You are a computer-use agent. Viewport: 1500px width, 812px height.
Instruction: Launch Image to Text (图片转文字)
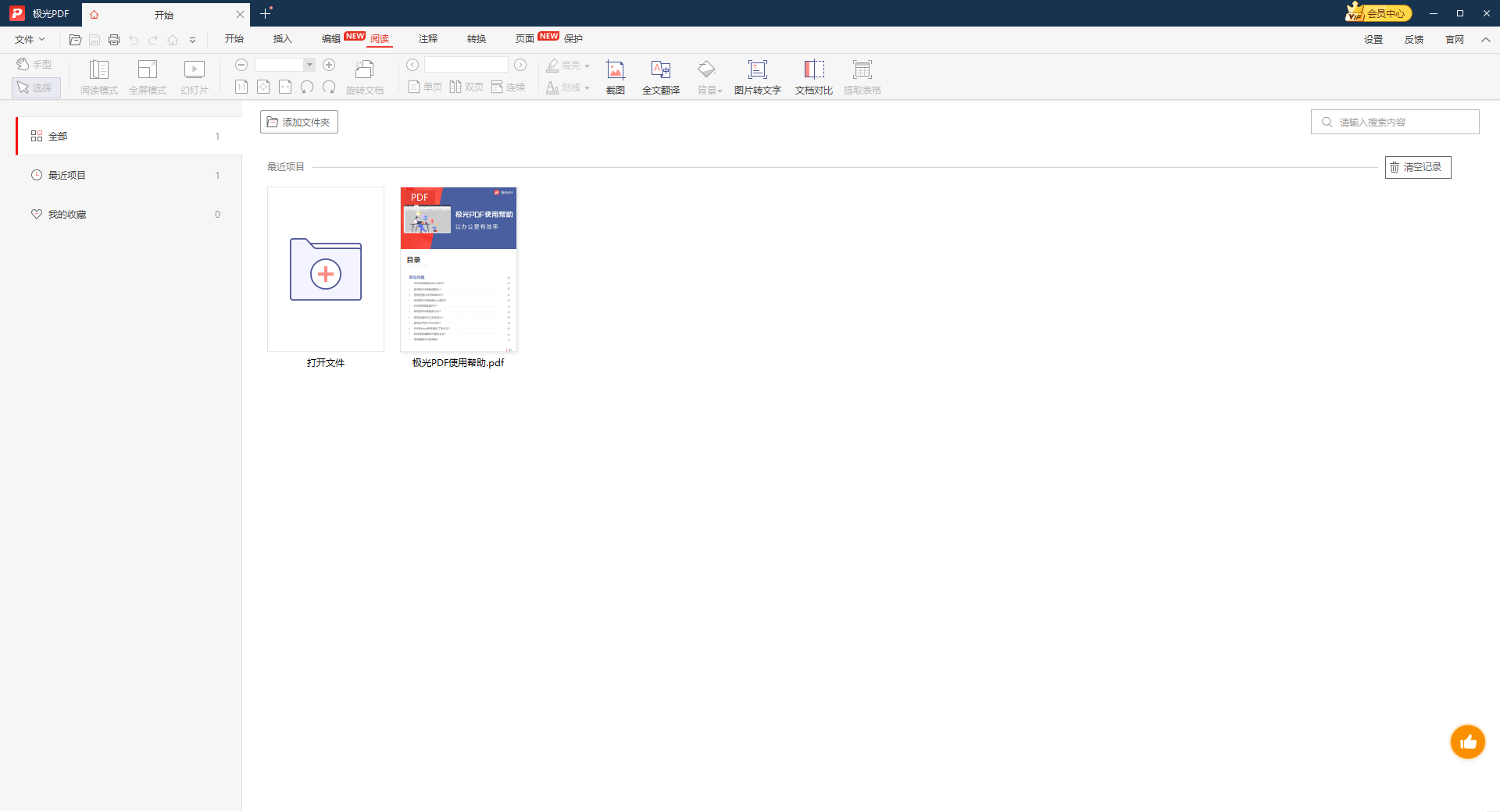pyautogui.click(x=758, y=77)
